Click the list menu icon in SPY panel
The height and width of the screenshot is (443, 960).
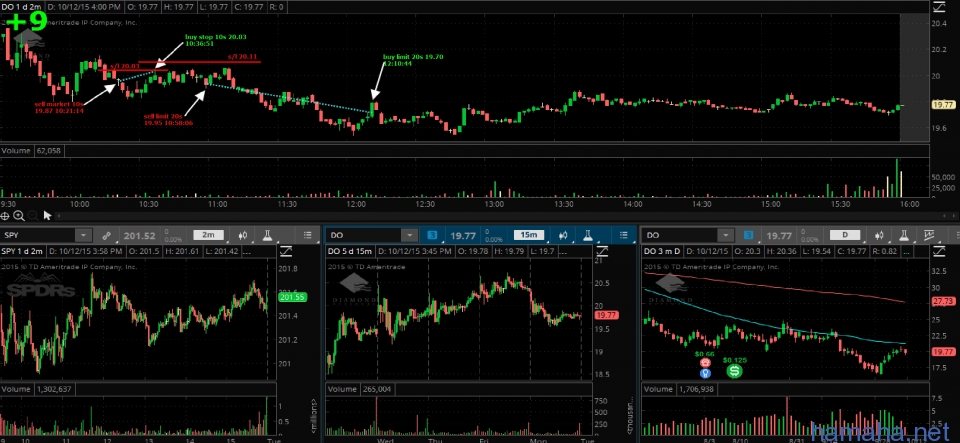pyautogui.click(x=308, y=235)
